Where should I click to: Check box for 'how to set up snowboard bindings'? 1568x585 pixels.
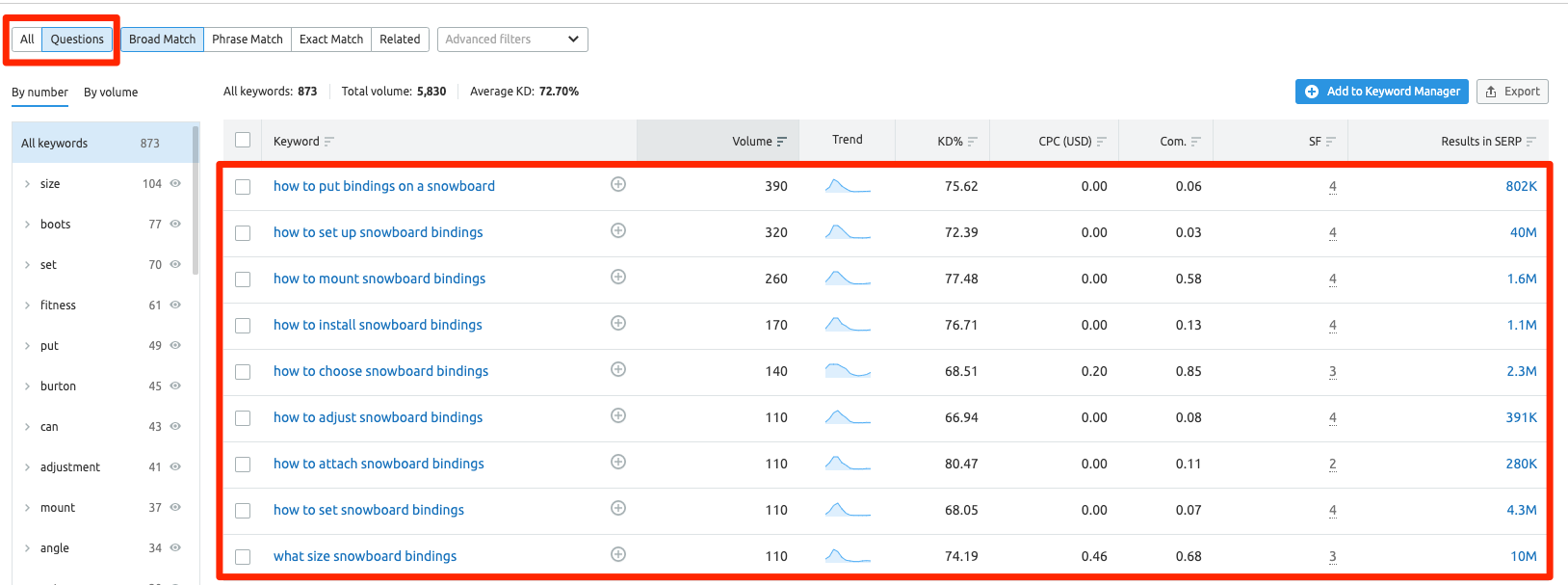(243, 233)
